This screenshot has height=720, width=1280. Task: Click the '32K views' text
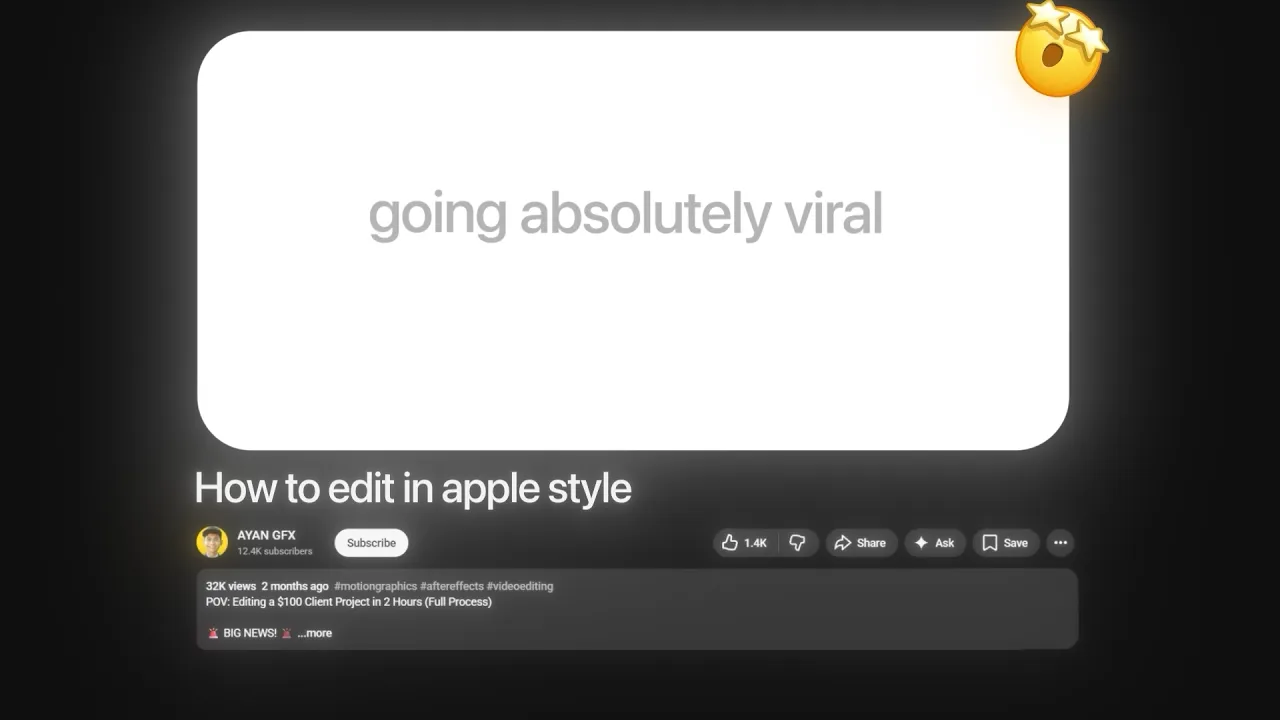pyautogui.click(x=231, y=586)
